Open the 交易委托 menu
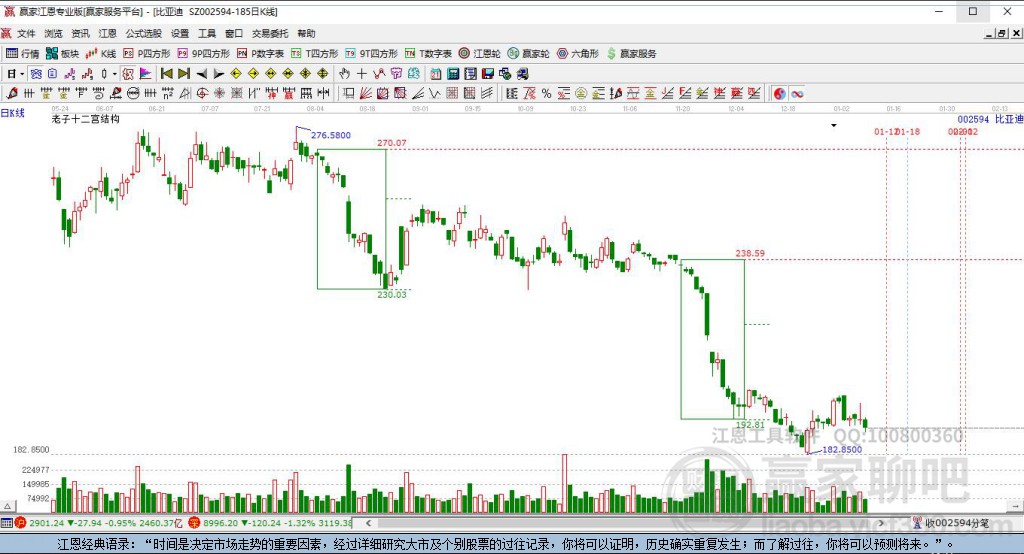Image resolution: width=1024 pixels, height=554 pixels. pos(270,33)
